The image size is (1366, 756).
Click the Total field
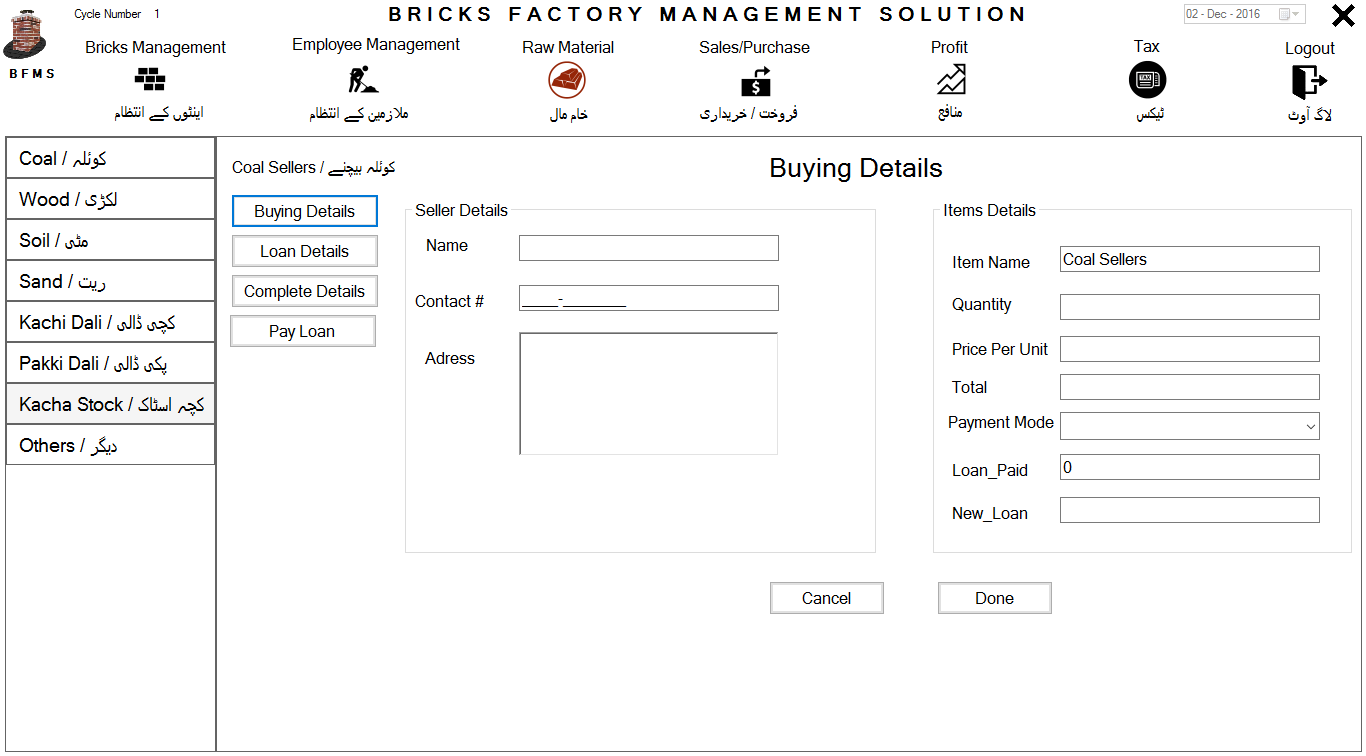coord(1190,387)
